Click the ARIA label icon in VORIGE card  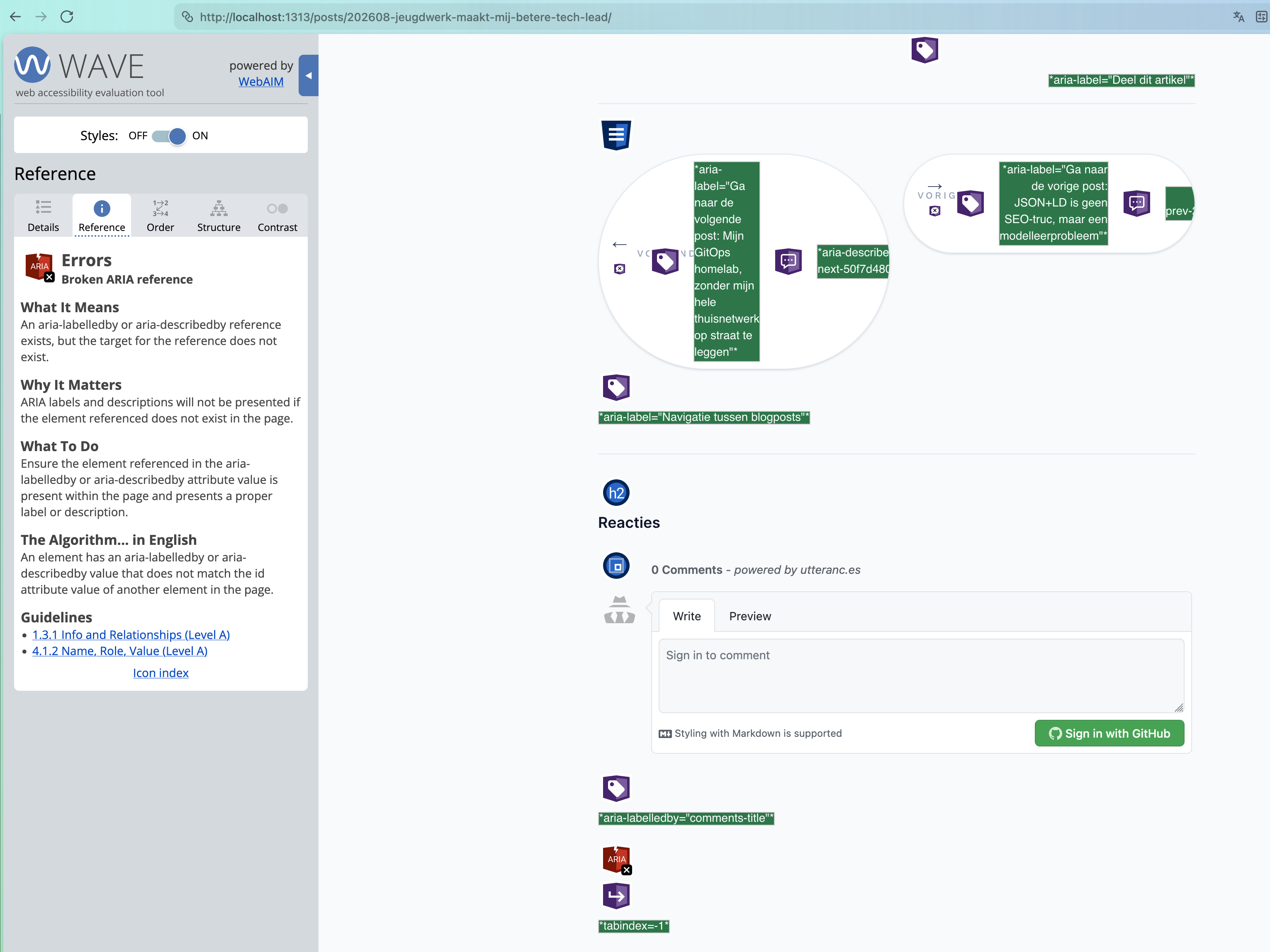tap(970, 203)
